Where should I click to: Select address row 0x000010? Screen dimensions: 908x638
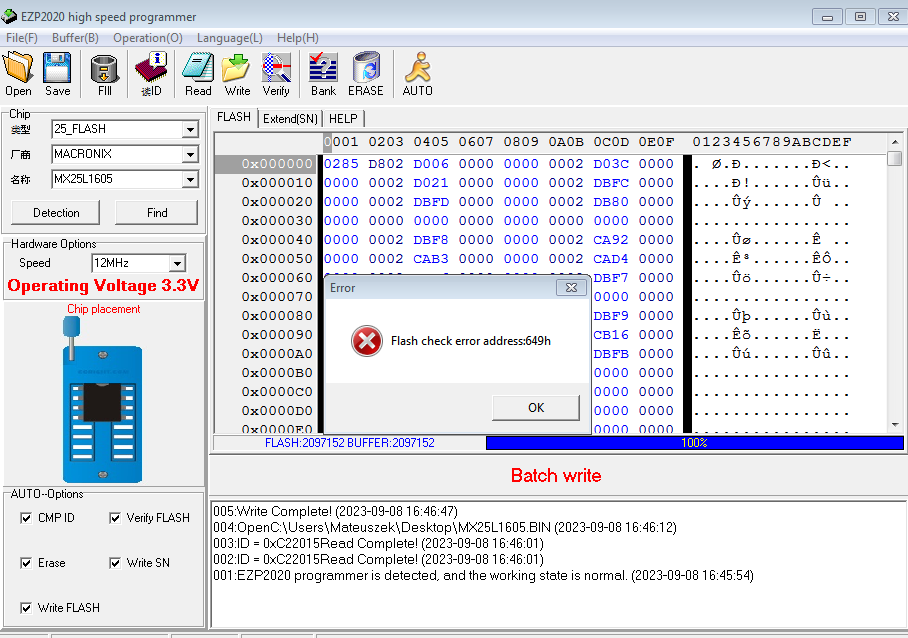tap(277, 183)
